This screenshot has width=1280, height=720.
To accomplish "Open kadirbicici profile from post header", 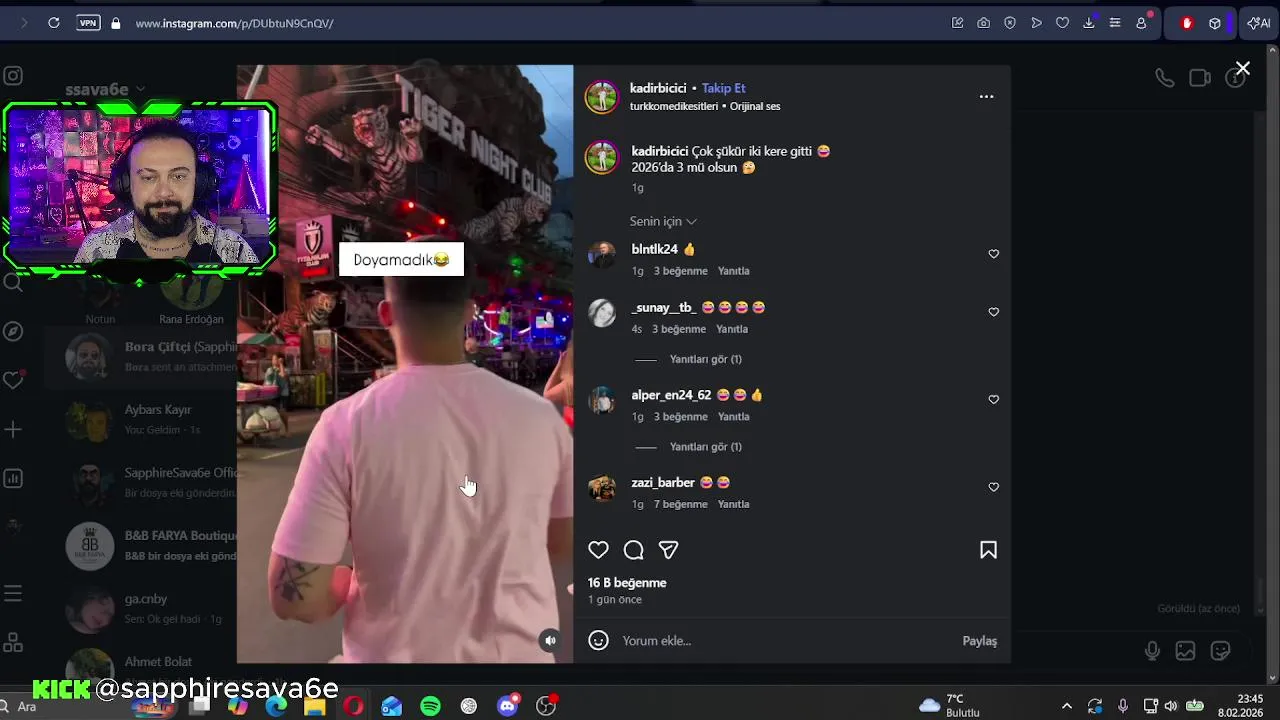I will click(x=658, y=88).
